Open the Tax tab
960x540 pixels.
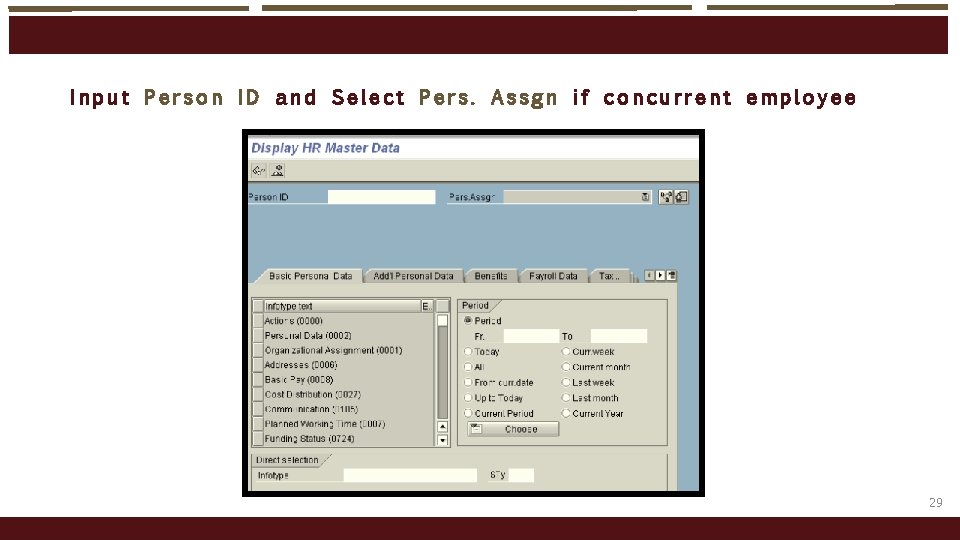click(x=609, y=276)
